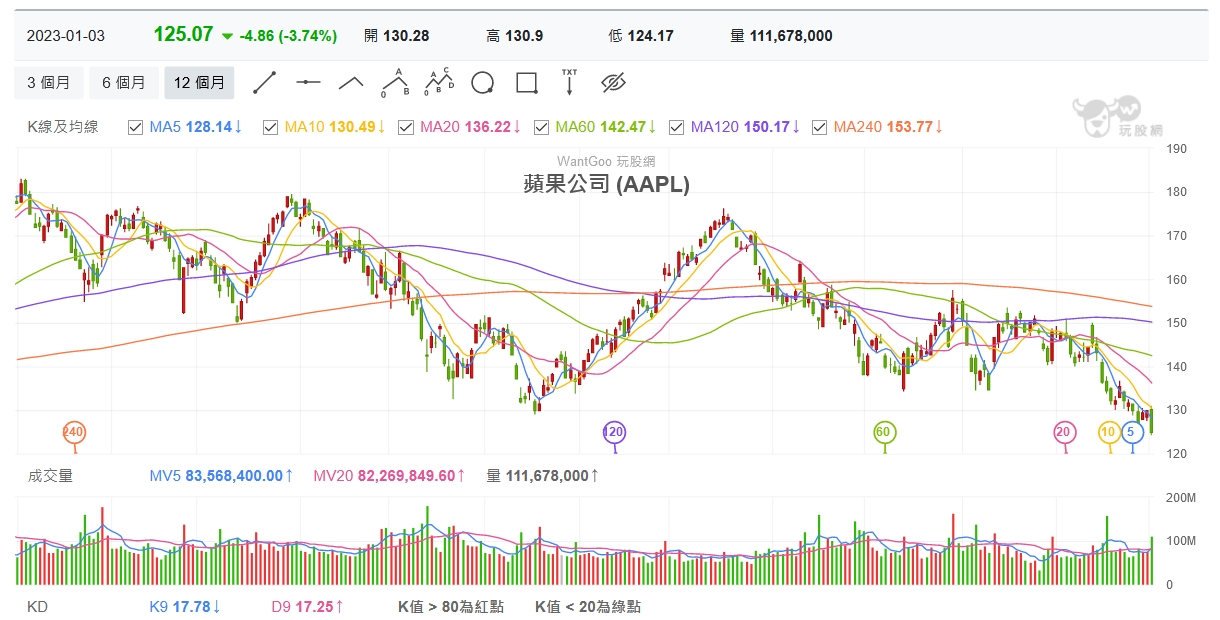Select the trend line drawing tool
Viewport: 1220px width, 620px height.
(x=264, y=83)
